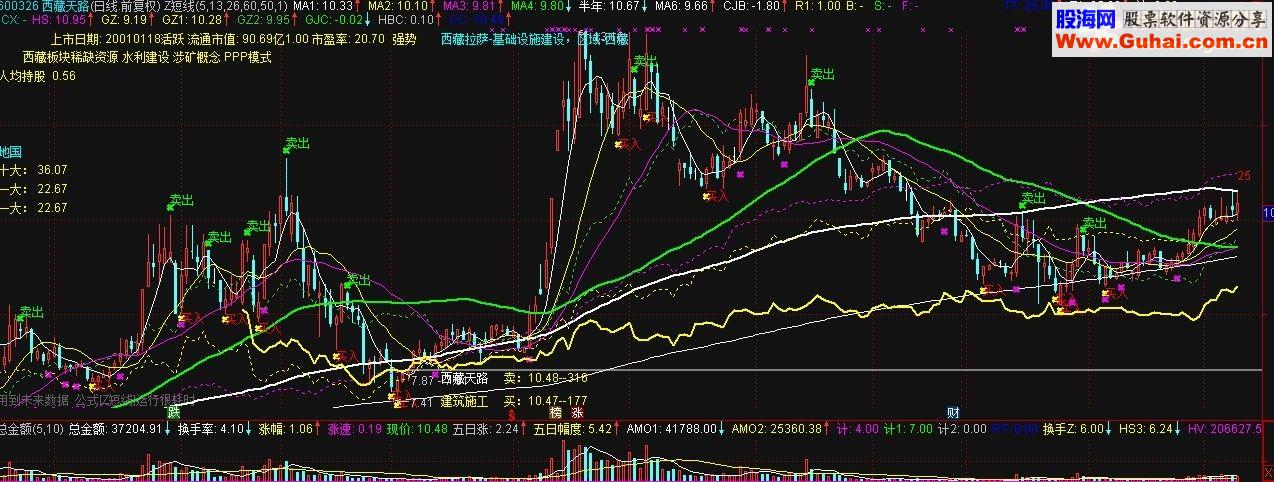Image resolution: width=1274 pixels, height=482 pixels.
Task: Select the HS: 10.95 value
Action: (58, 19)
